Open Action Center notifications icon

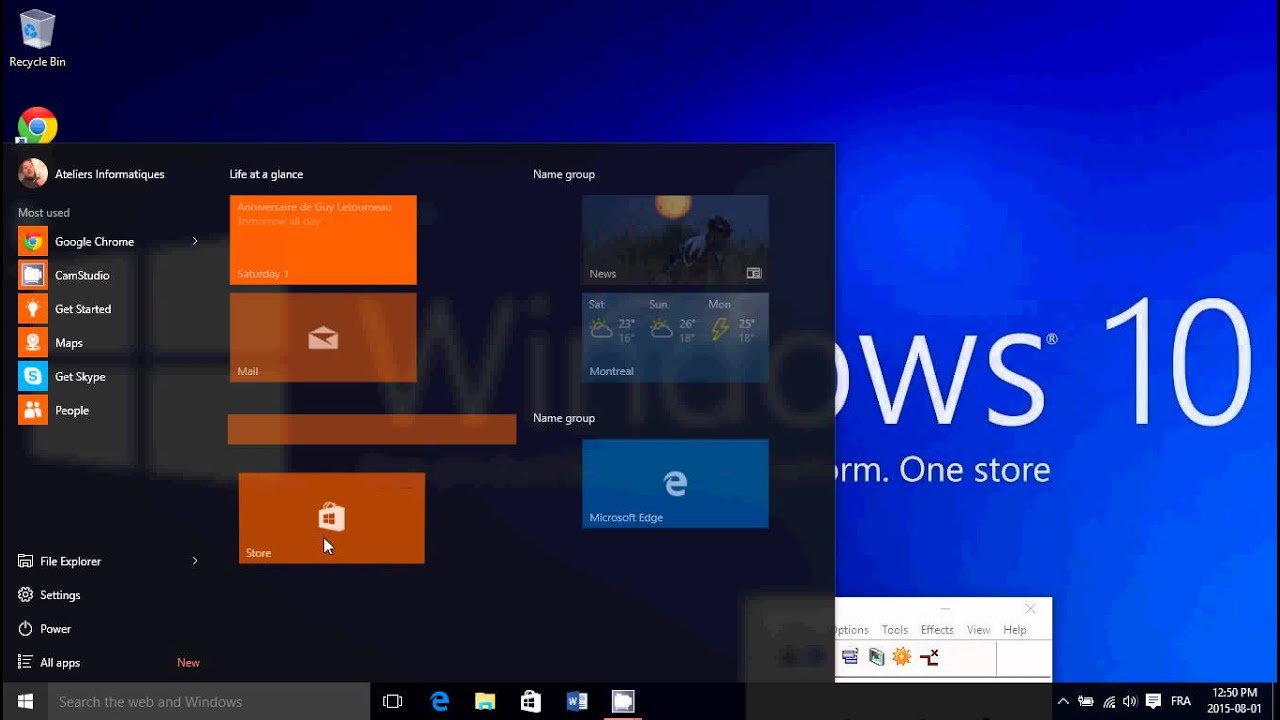click(1153, 702)
